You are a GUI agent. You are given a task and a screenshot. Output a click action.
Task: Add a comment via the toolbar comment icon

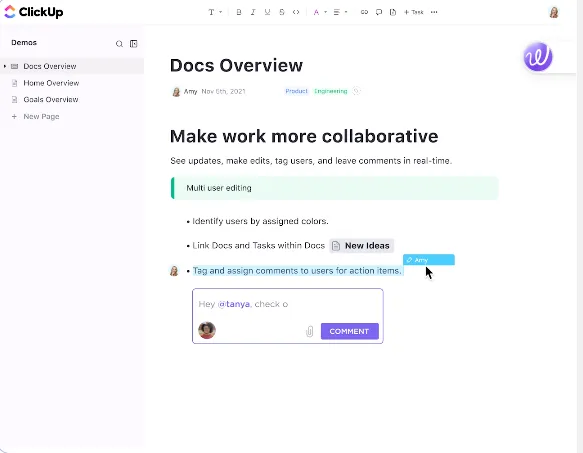(379, 12)
